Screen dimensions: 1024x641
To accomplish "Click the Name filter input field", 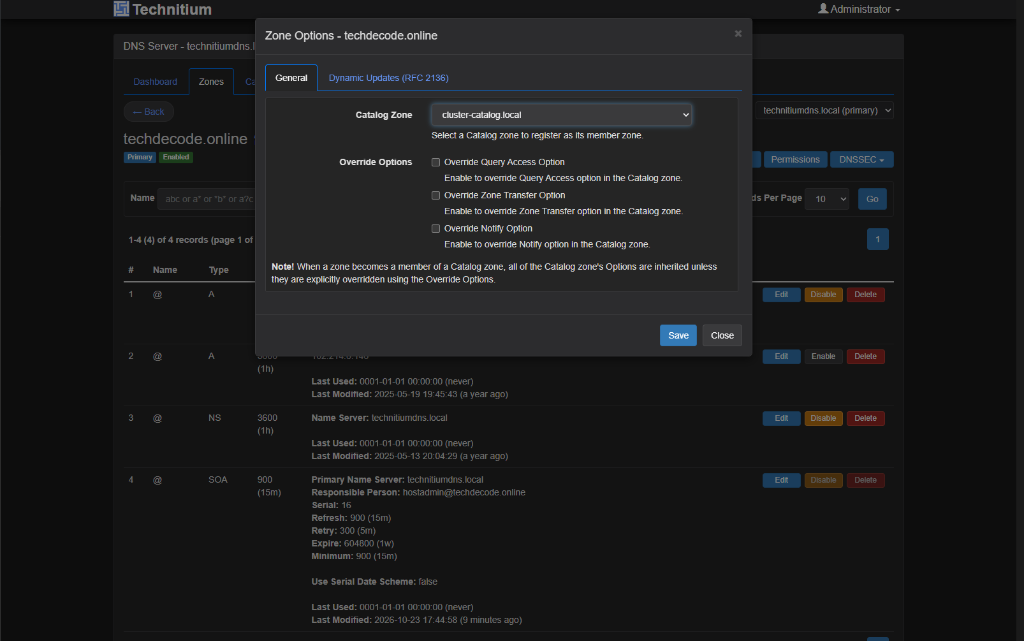I will 206,198.
